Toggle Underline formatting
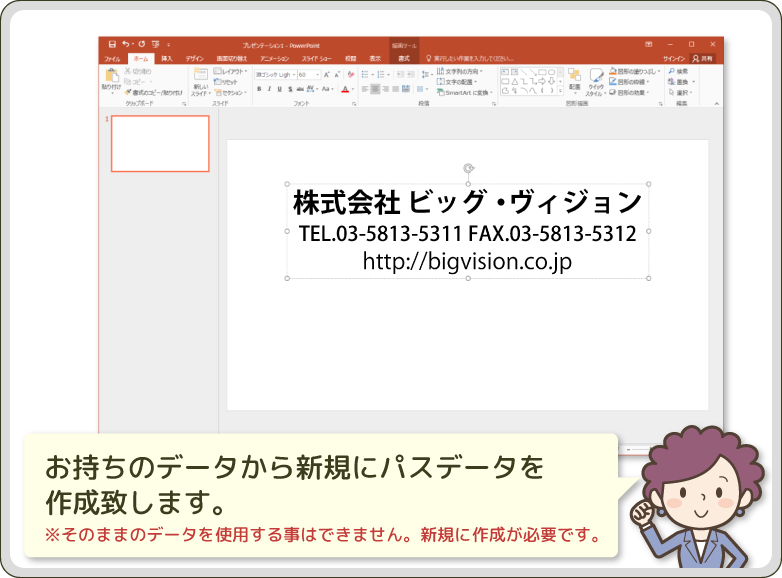This screenshot has height=578, width=782. (279, 89)
